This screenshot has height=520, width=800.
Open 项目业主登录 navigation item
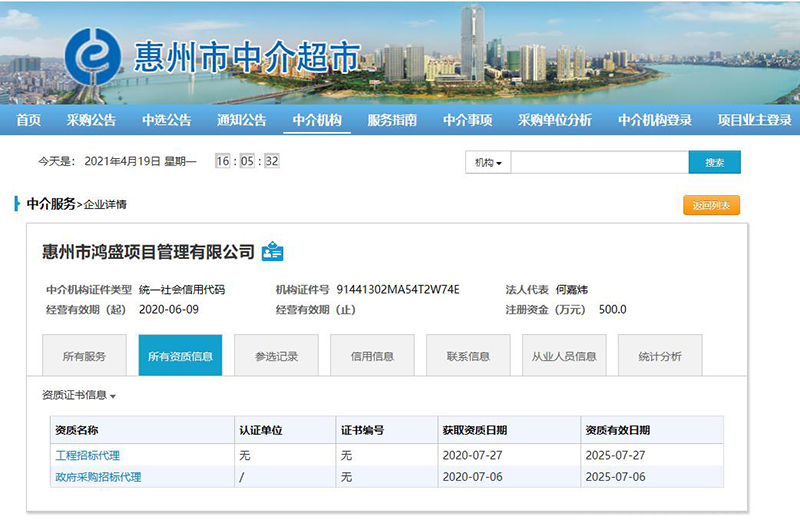tap(754, 120)
